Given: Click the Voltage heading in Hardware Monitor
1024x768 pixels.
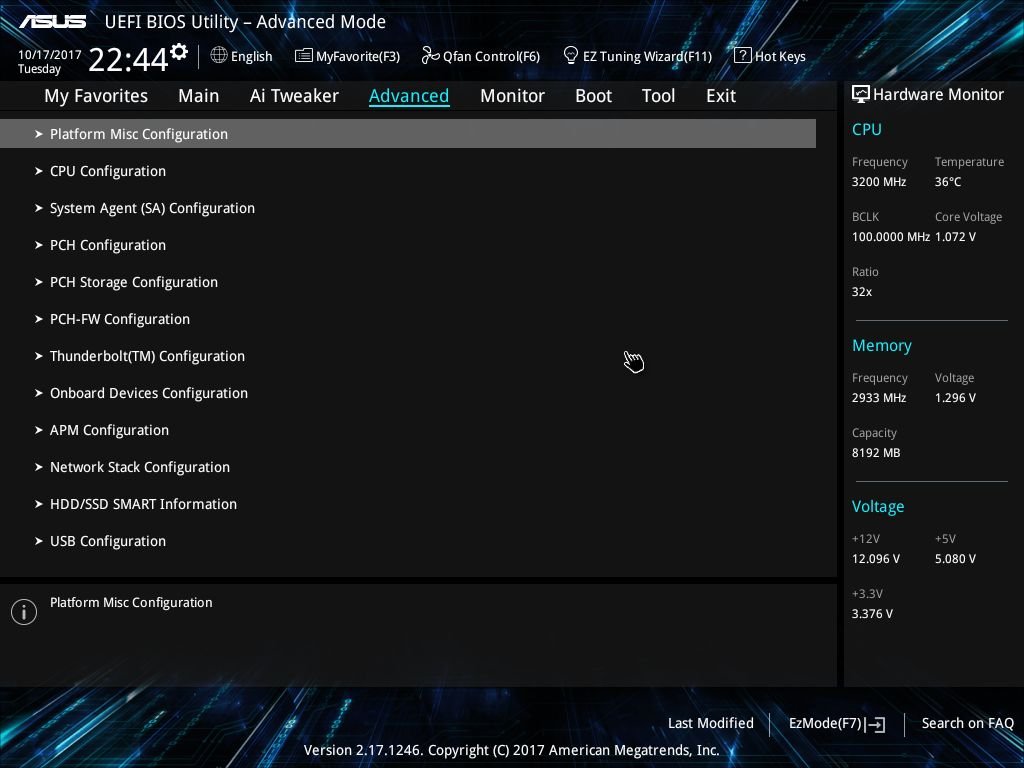Looking at the screenshot, I should (x=878, y=507).
